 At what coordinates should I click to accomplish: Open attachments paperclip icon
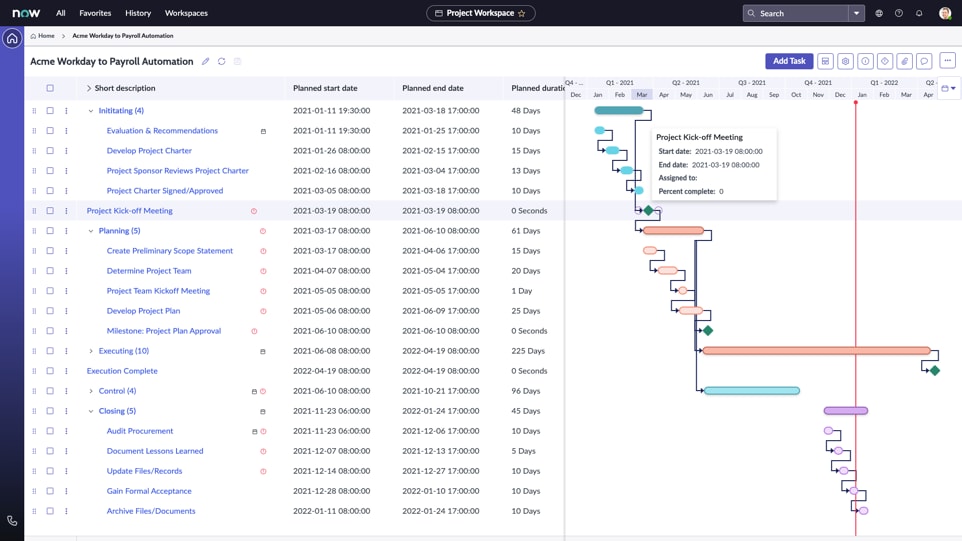(x=904, y=61)
